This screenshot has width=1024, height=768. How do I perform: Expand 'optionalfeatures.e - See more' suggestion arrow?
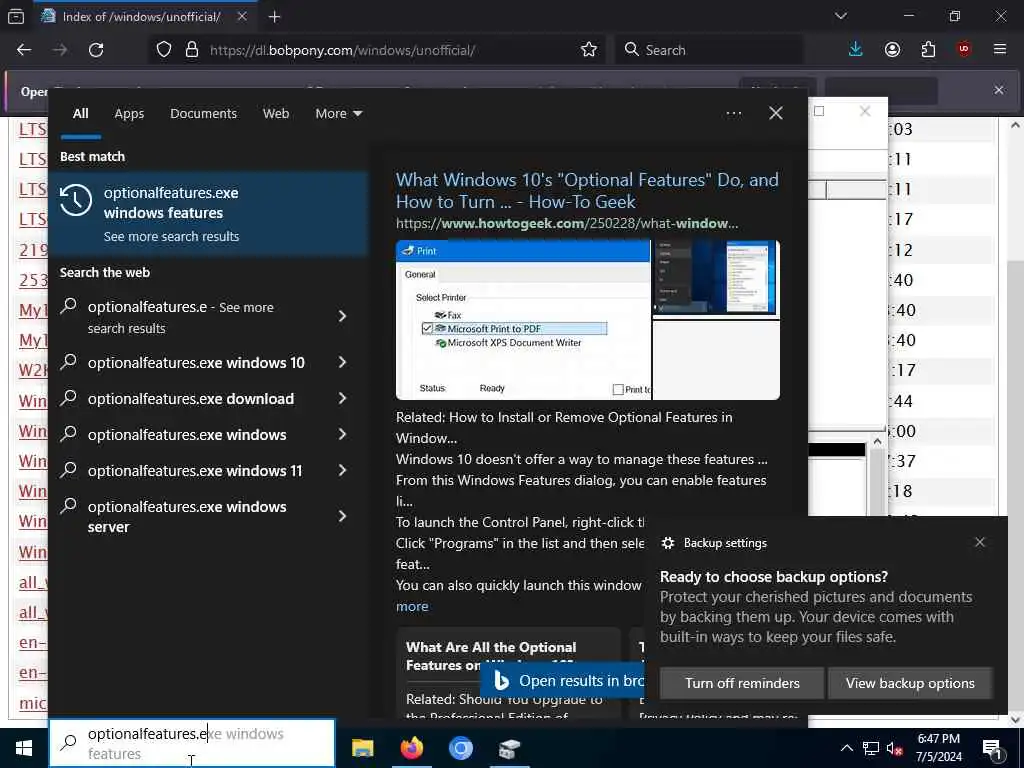point(342,317)
